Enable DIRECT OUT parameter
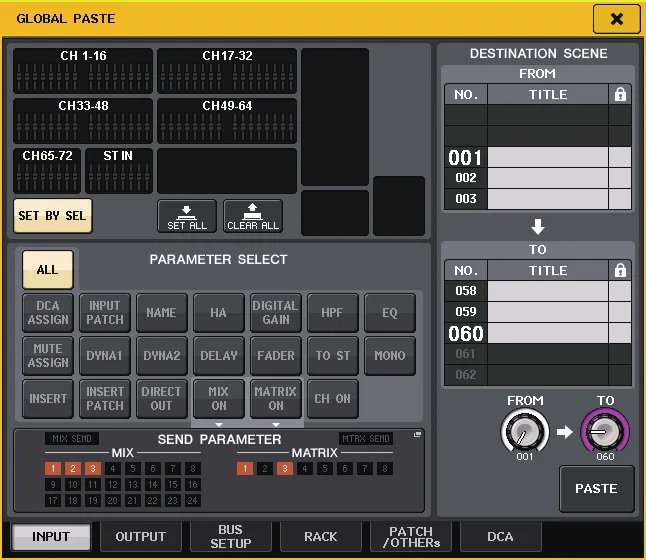Screen dimensions: 646x560 pyautogui.click(x=162, y=399)
